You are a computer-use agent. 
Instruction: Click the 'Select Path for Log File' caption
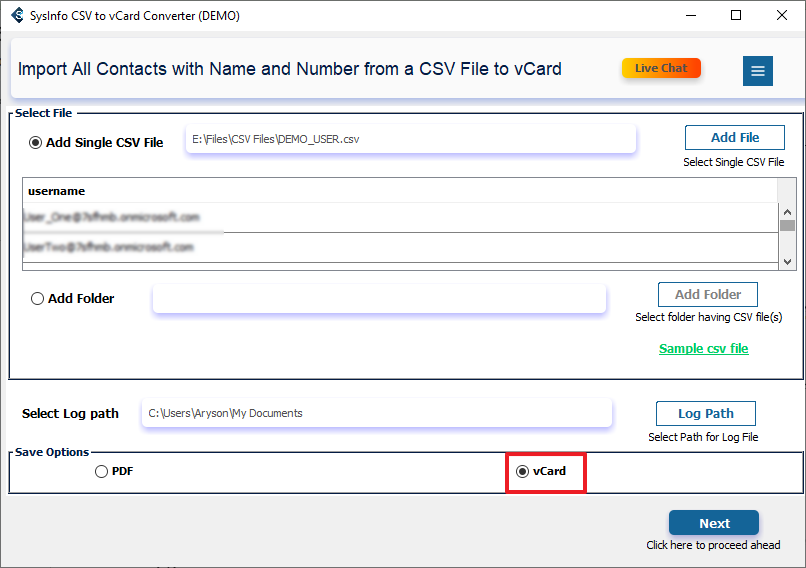pyautogui.click(x=703, y=437)
